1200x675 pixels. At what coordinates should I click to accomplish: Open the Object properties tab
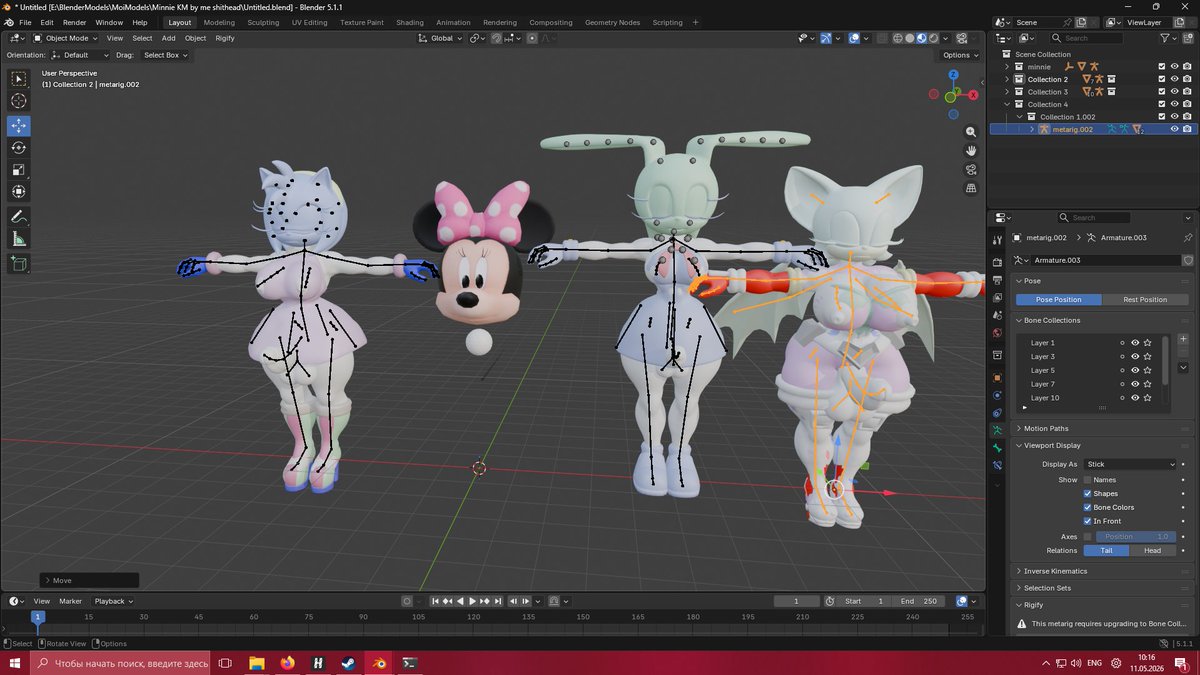point(997,378)
